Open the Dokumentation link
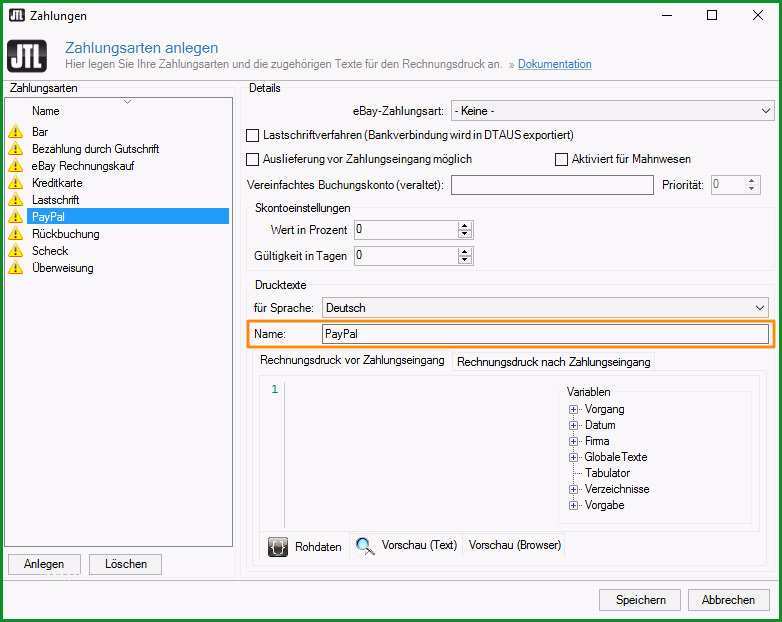Viewport: 782px width, 622px height. point(555,64)
